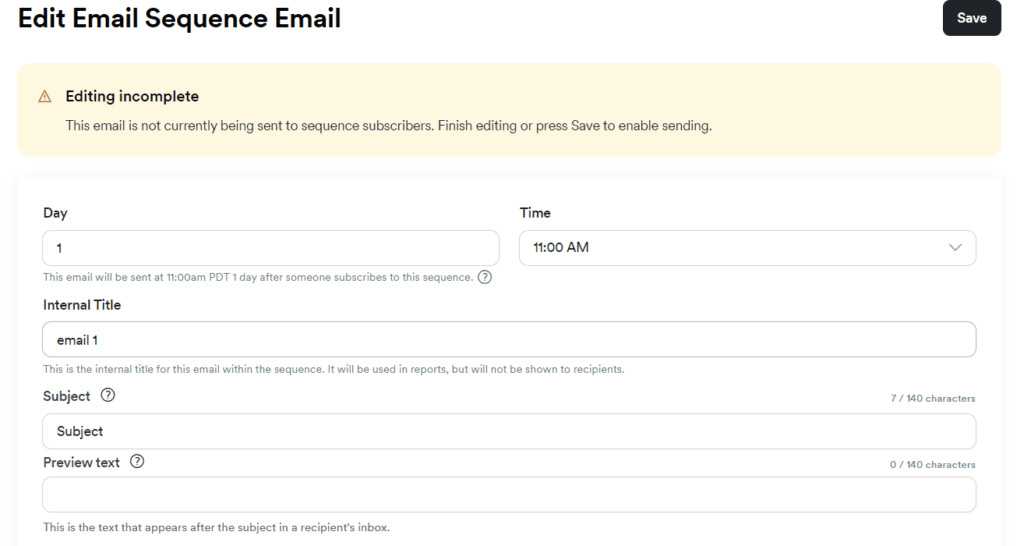Focus the Day input field
Image resolution: width=1024 pixels, height=546 pixels.
point(270,248)
